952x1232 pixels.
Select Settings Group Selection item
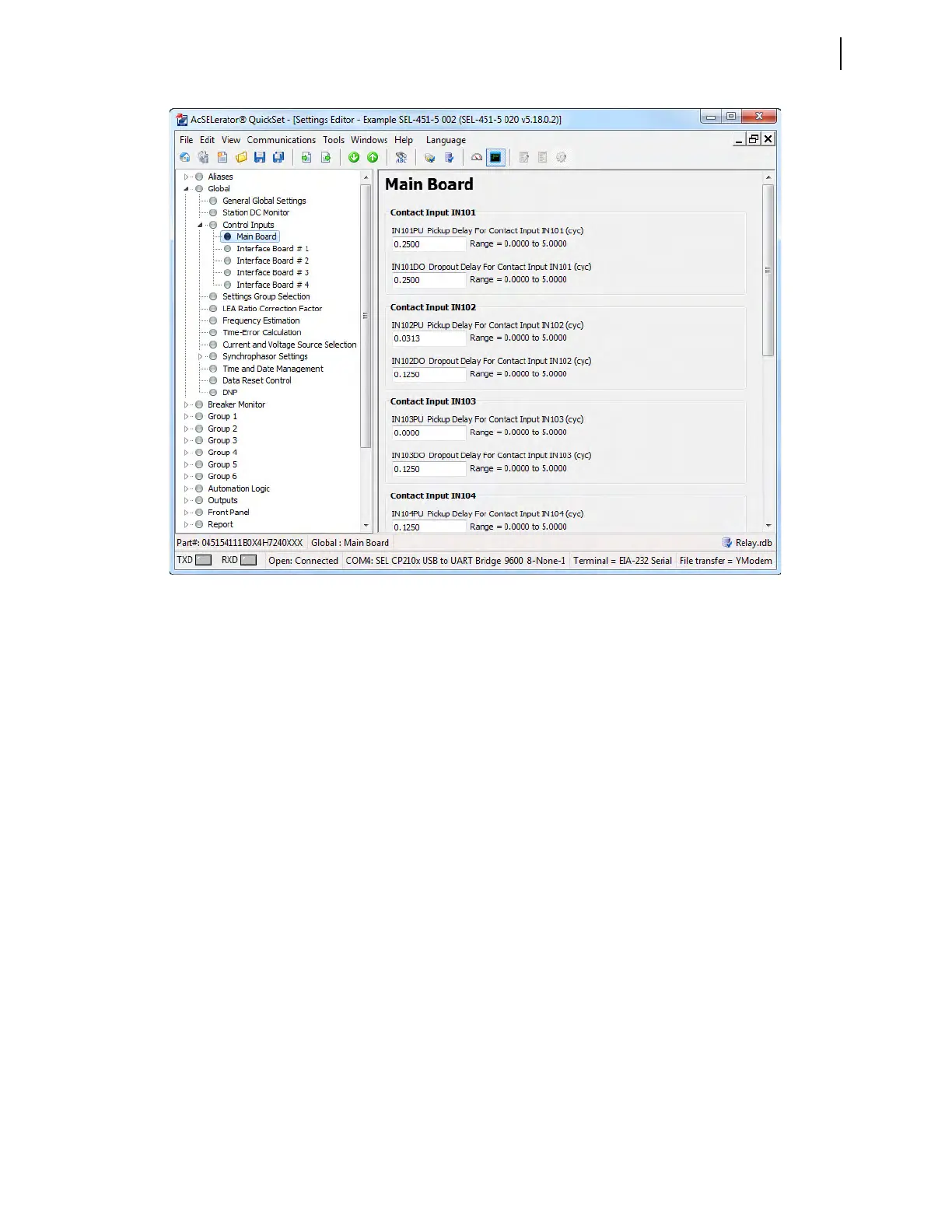[x=266, y=296]
